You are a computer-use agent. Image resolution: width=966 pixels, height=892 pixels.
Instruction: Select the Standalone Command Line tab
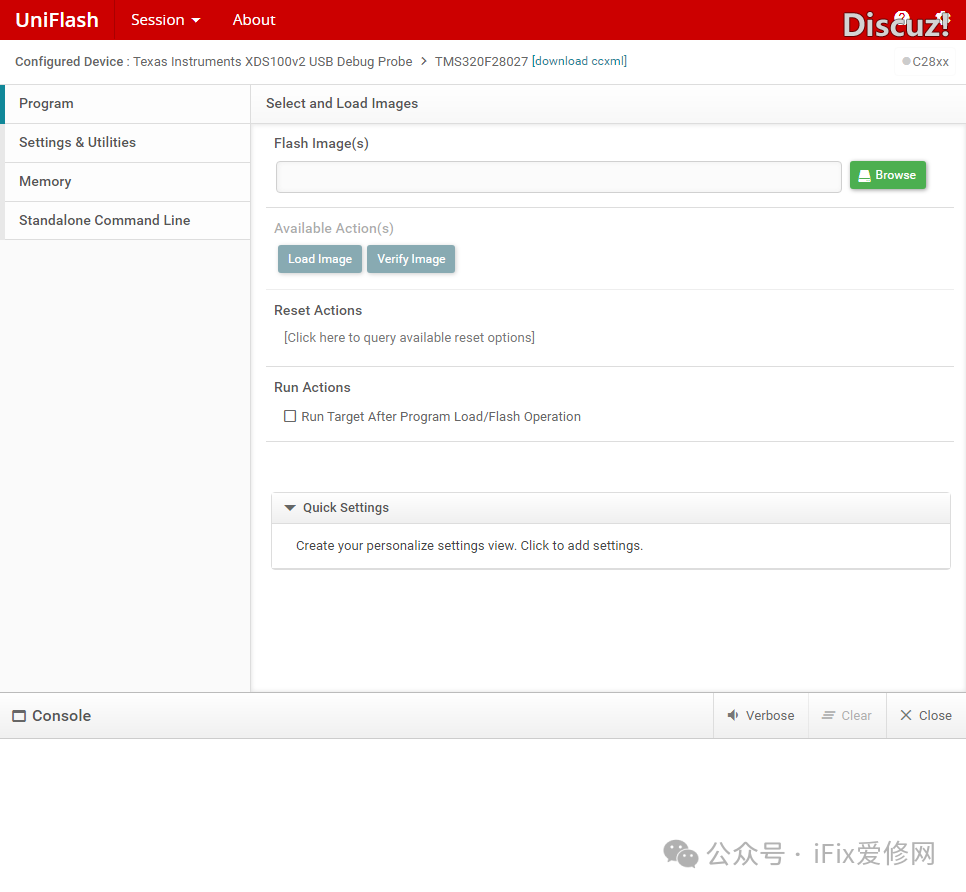point(104,221)
